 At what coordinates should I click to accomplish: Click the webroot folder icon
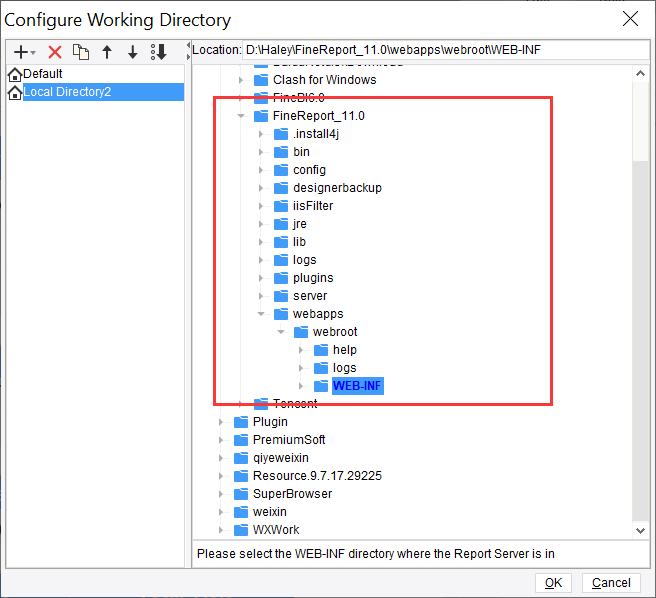point(301,331)
